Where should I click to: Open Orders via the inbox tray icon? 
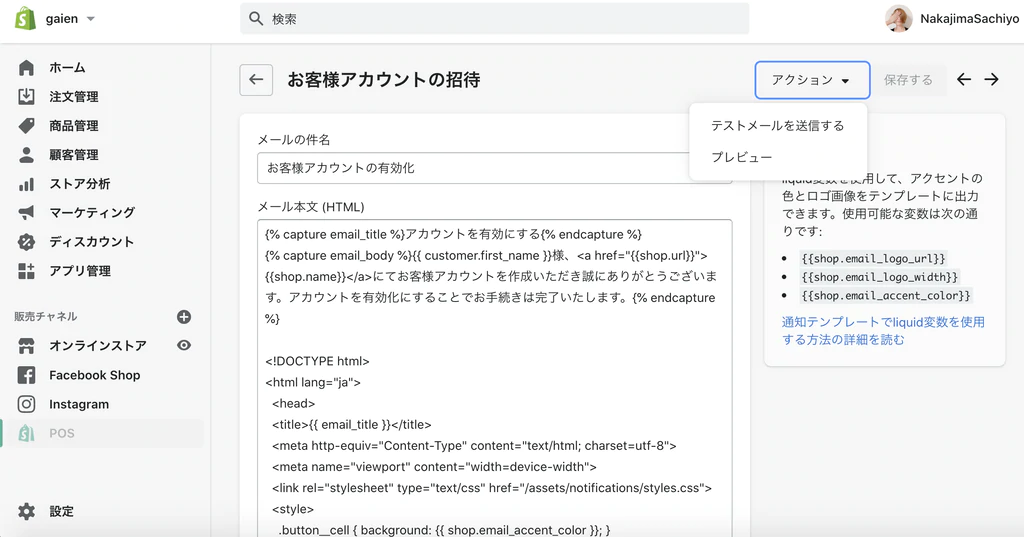pyautogui.click(x=27, y=97)
